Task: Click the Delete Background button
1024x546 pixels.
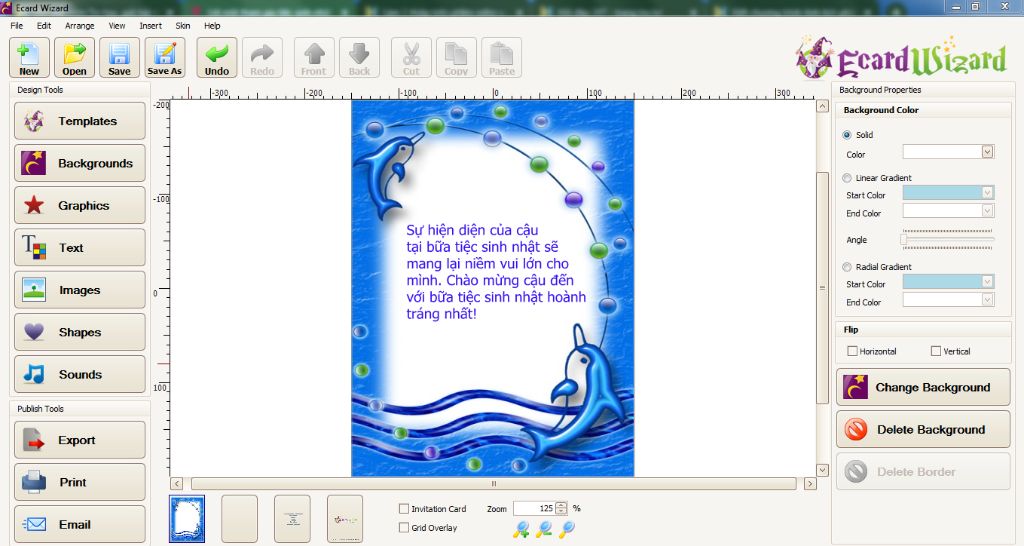Action: [923, 429]
